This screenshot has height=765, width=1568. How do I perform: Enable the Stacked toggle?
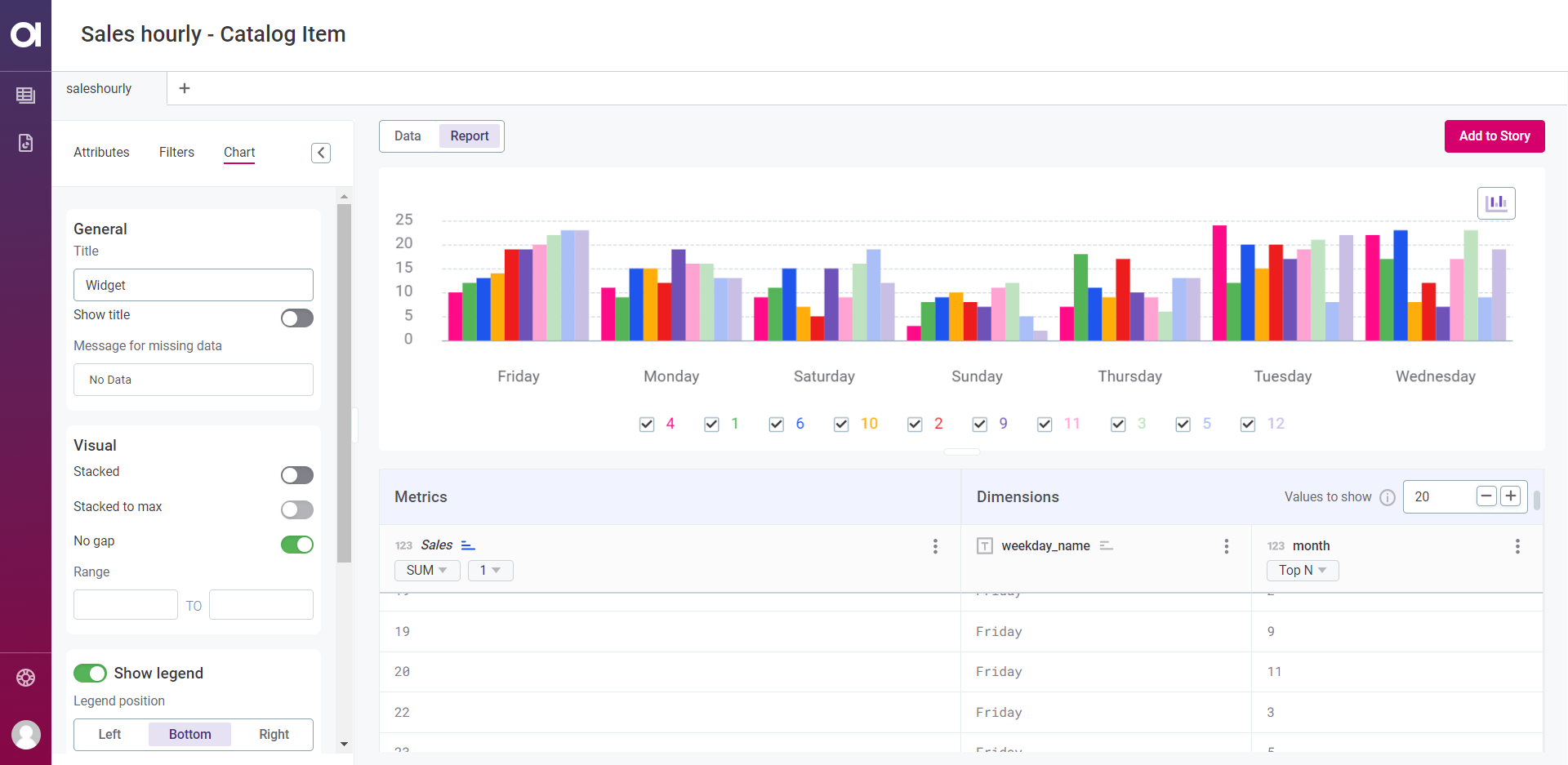(296, 474)
